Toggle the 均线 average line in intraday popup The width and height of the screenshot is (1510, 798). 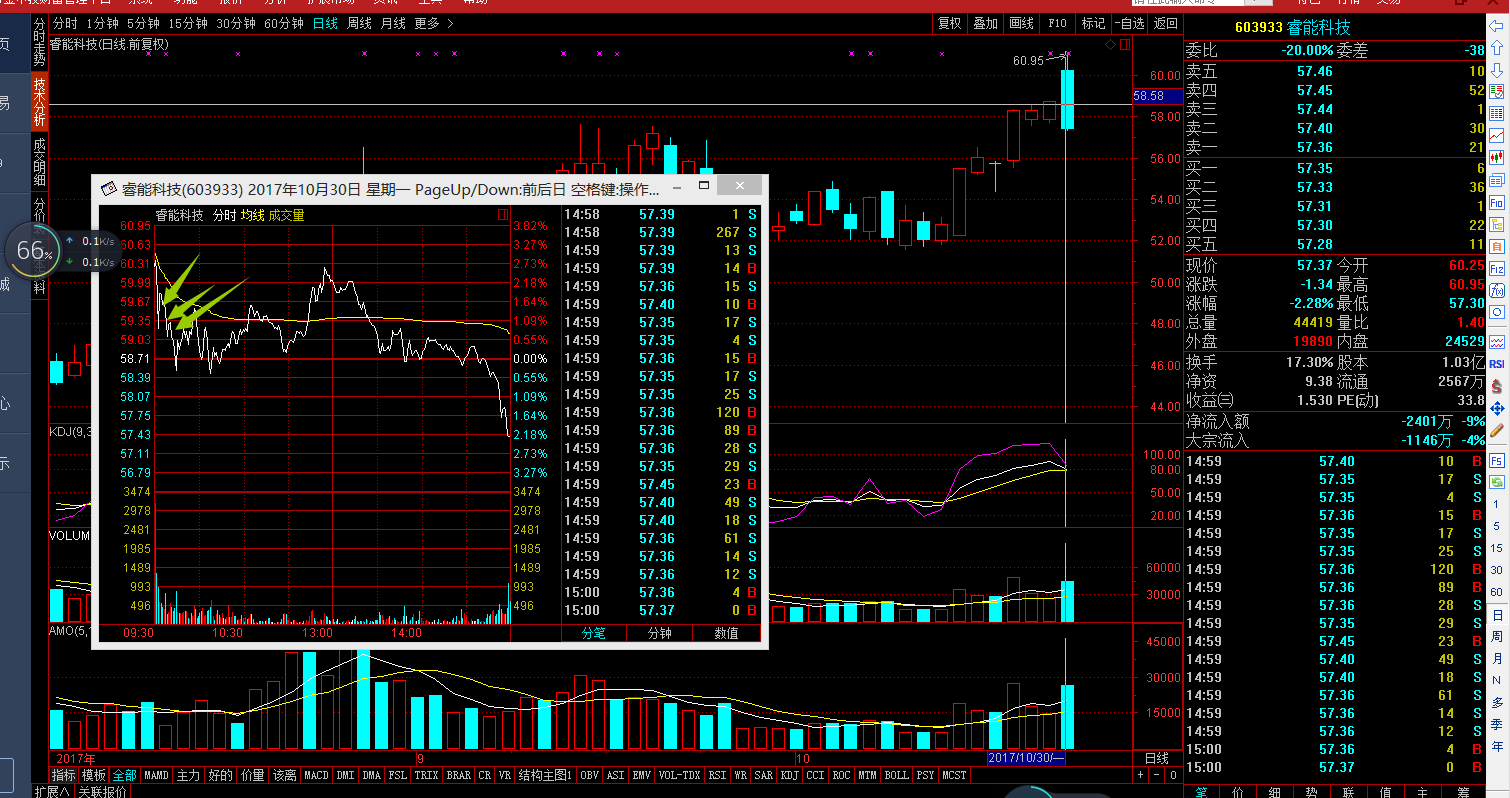click(252, 214)
